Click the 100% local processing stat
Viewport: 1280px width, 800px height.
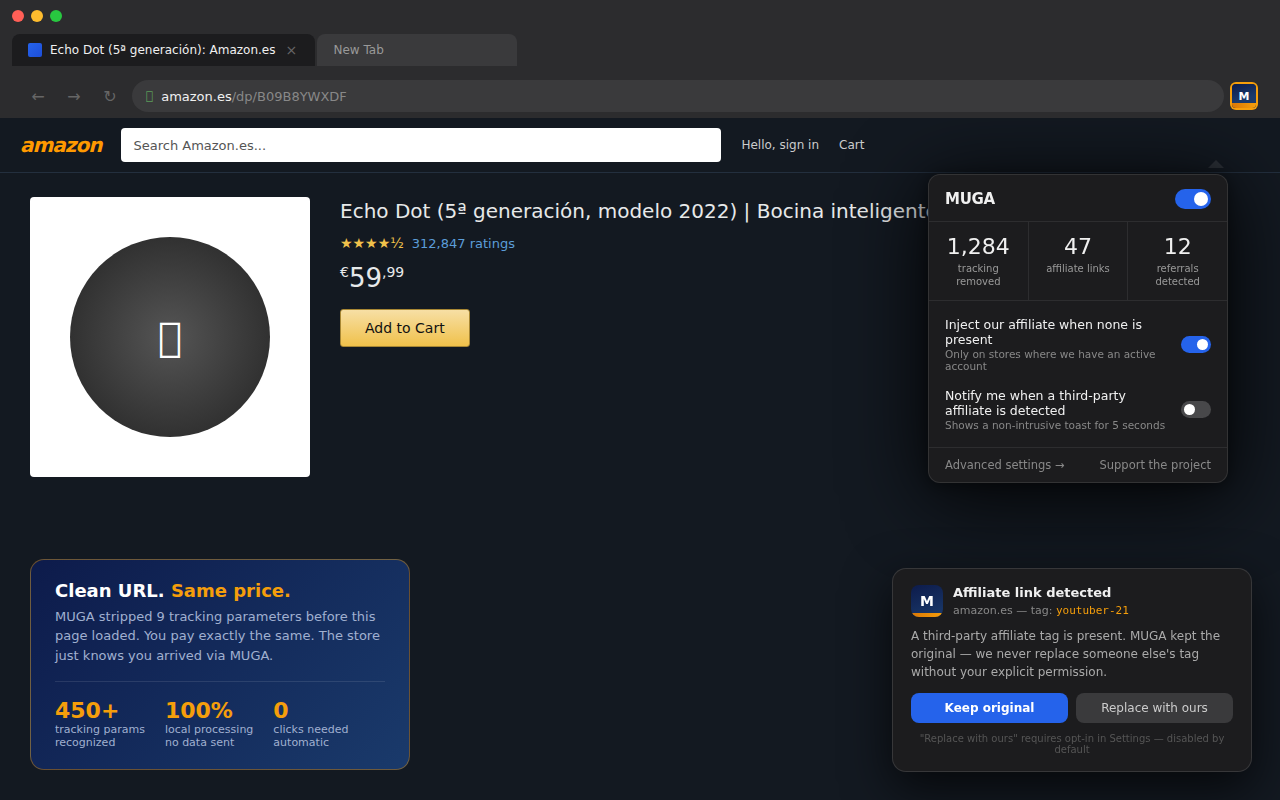209,723
